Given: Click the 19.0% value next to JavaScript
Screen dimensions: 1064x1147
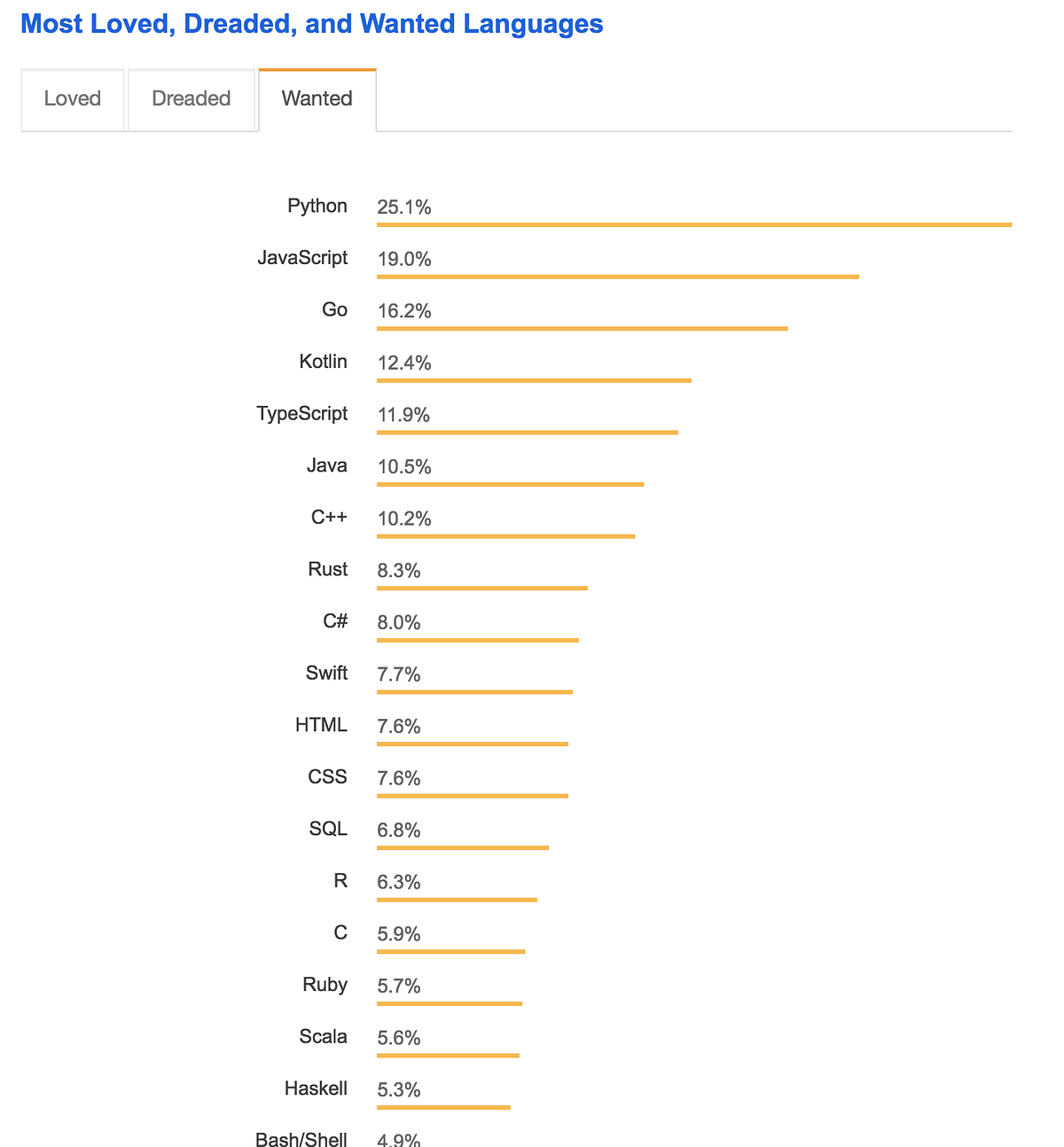Looking at the screenshot, I should pyautogui.click(x=404, y=259).
